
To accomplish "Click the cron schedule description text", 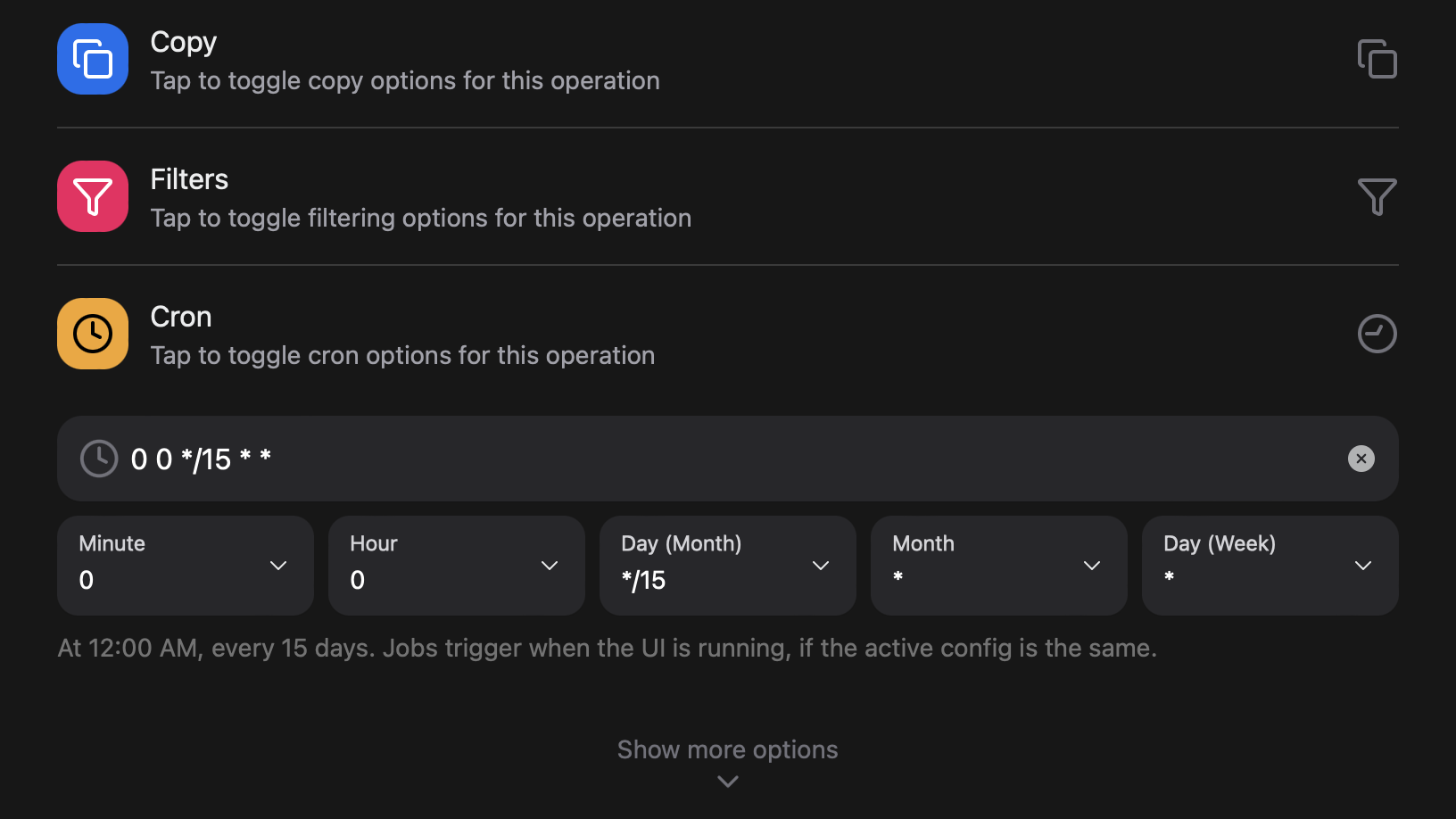I will [x=607, y=648].
